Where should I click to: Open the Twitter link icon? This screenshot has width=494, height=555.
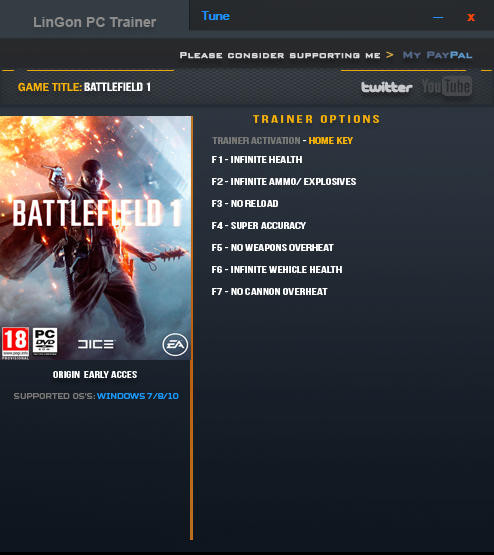pyautogui.click(x=386, y=87)
